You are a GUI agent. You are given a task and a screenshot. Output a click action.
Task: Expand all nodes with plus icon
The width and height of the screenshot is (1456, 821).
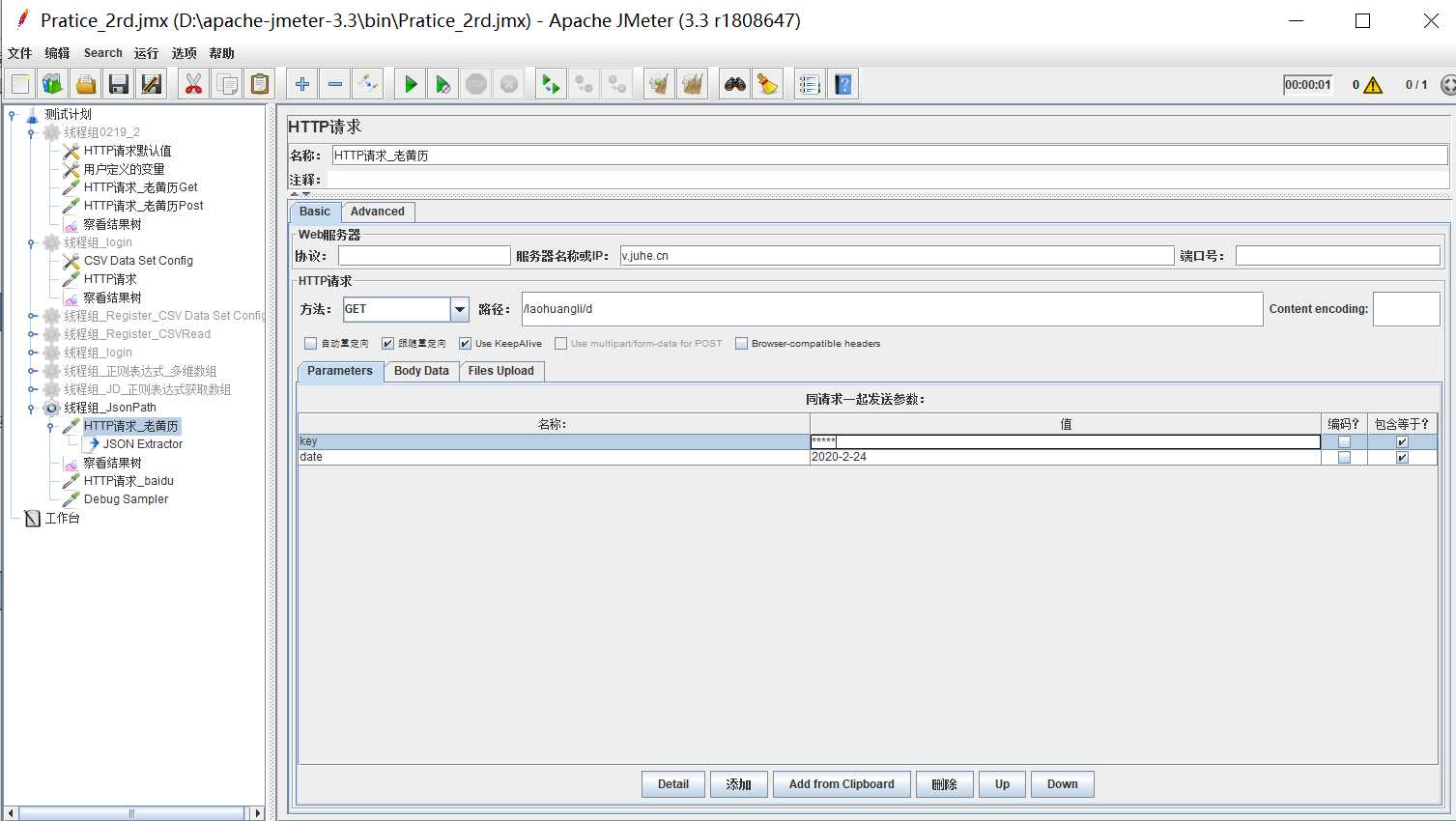pyautogui.click(x=302, y=84)
